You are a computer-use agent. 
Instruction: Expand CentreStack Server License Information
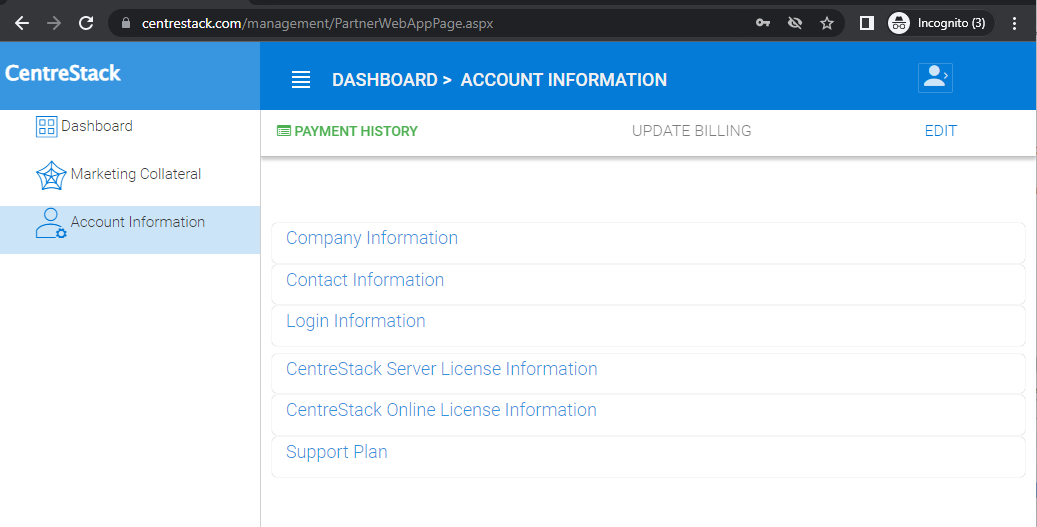click(648, 374)
